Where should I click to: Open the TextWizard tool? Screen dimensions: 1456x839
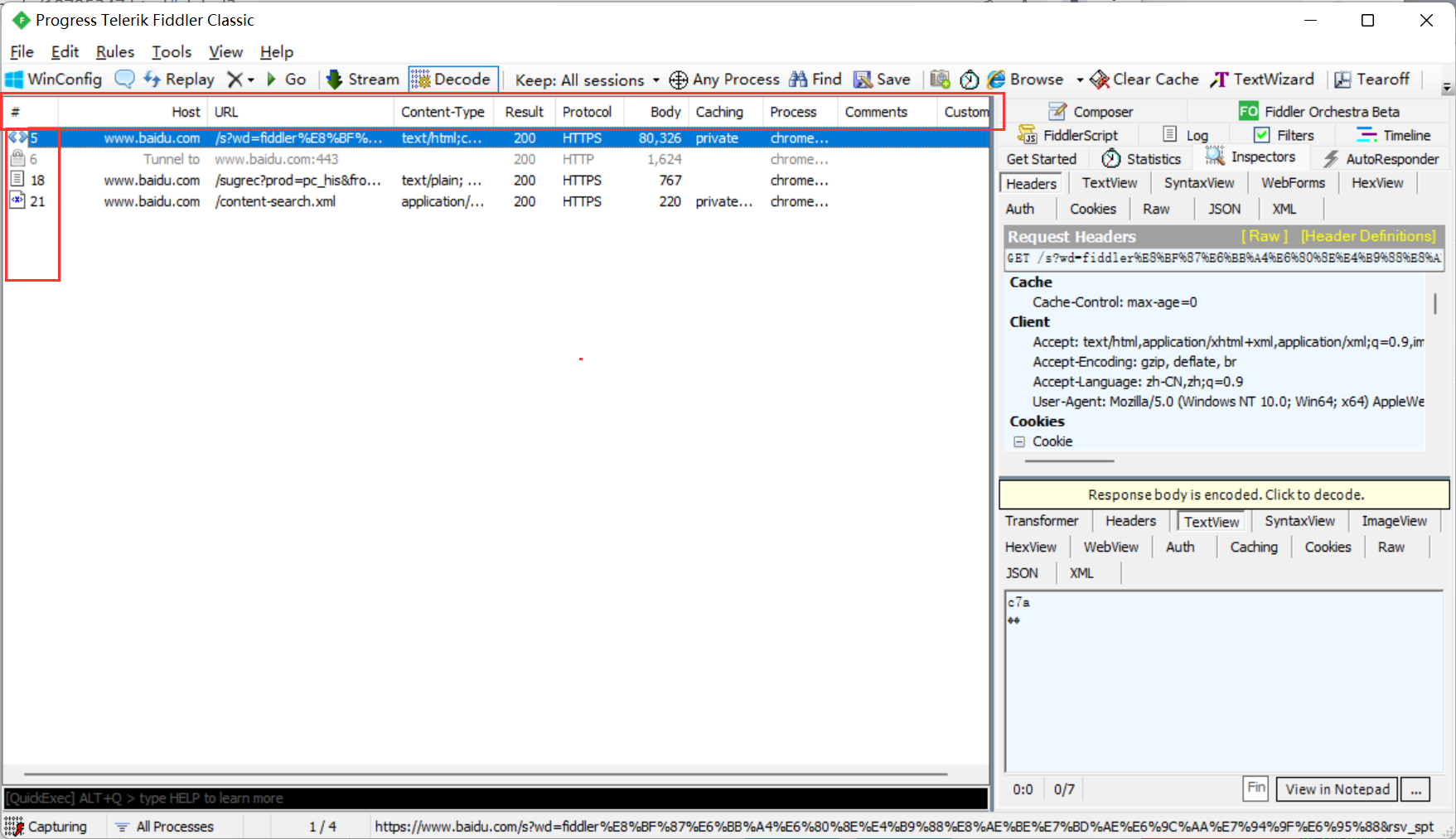point(1262,80)
